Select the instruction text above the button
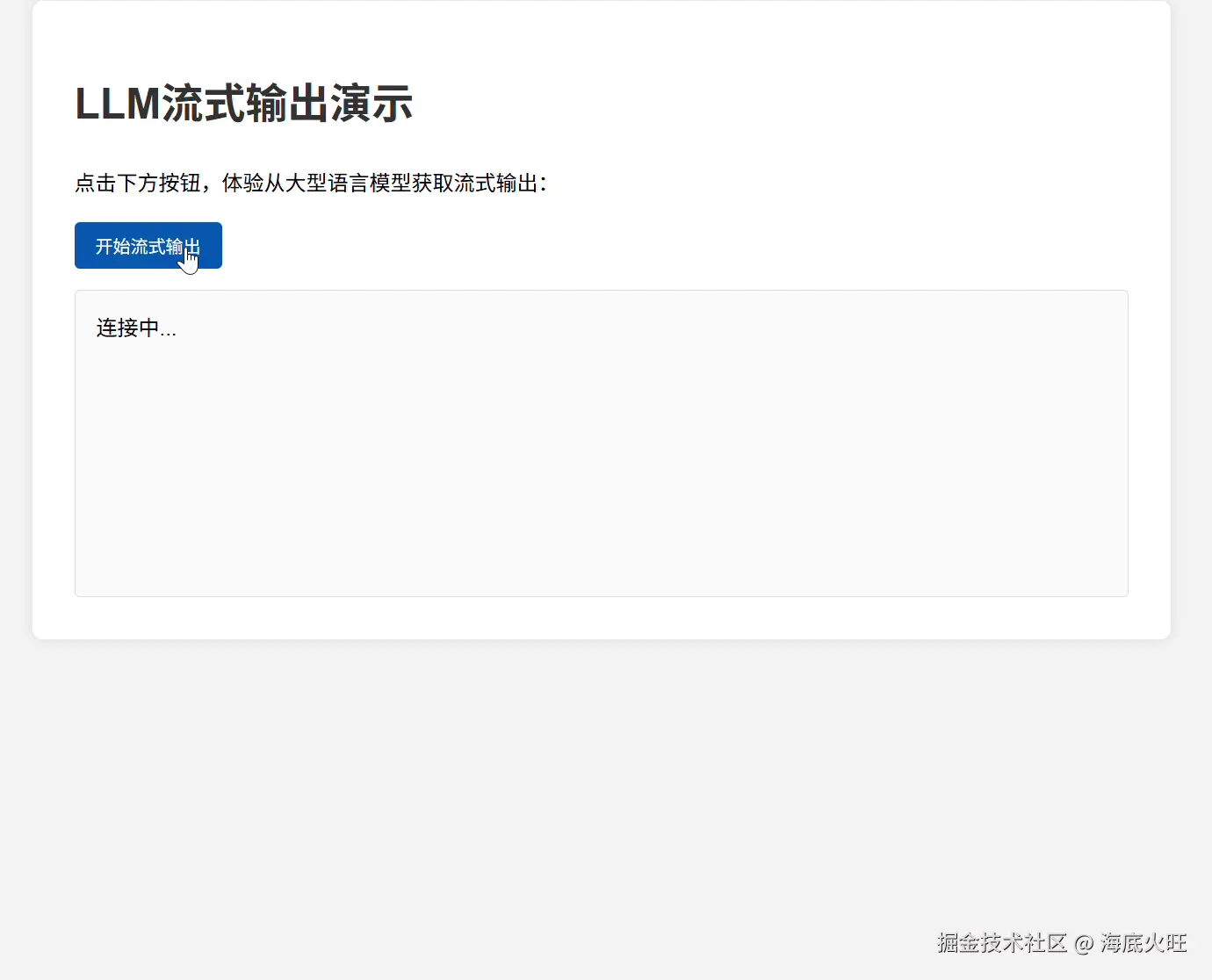Image resolution: width=1212 pixels, height=980 pixels. tap(311, 184)
